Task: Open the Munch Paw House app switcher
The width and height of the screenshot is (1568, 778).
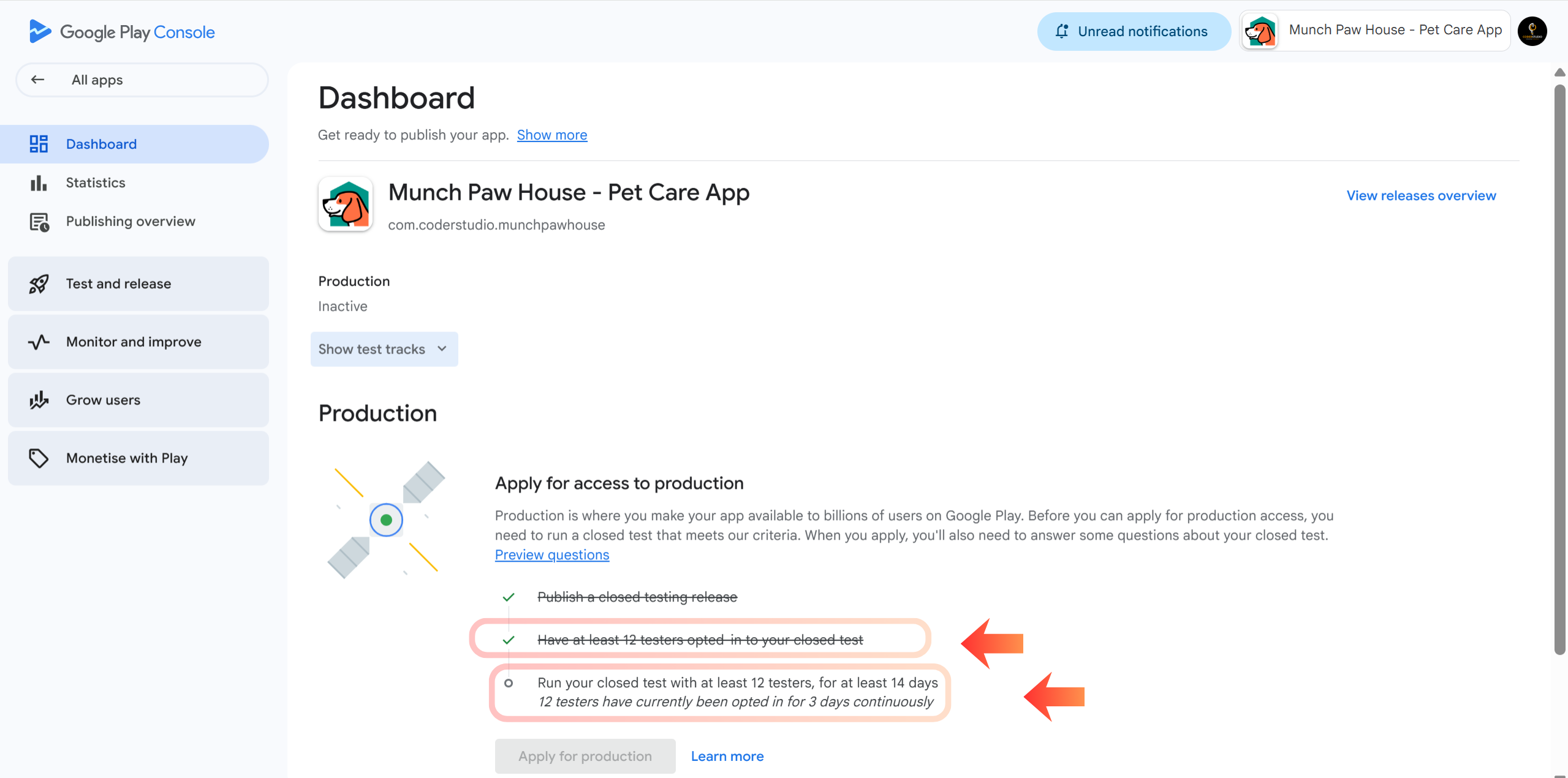Action: click(x=1373, y=31)
